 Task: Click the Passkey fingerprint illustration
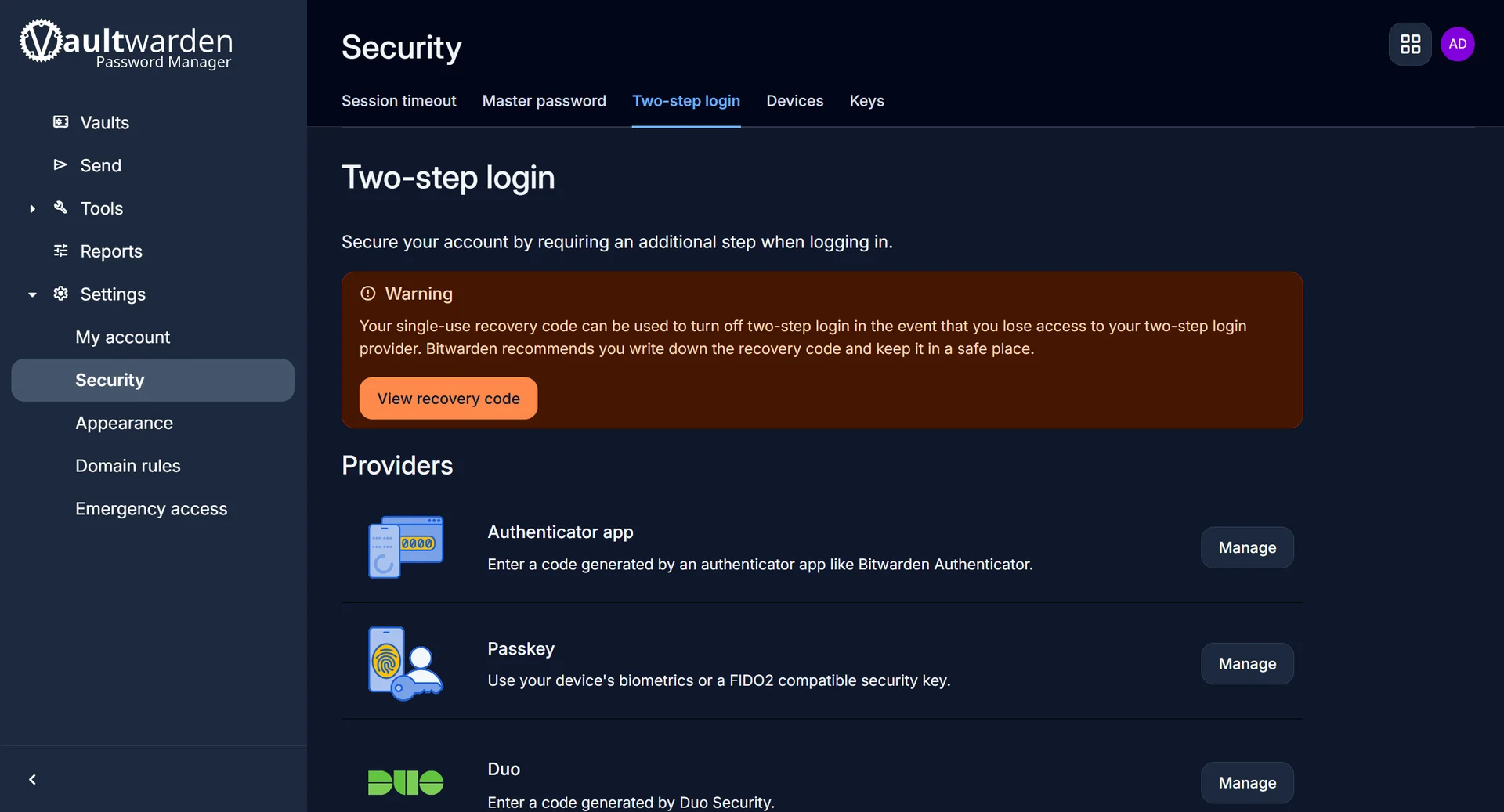click(x=406, y=663)
